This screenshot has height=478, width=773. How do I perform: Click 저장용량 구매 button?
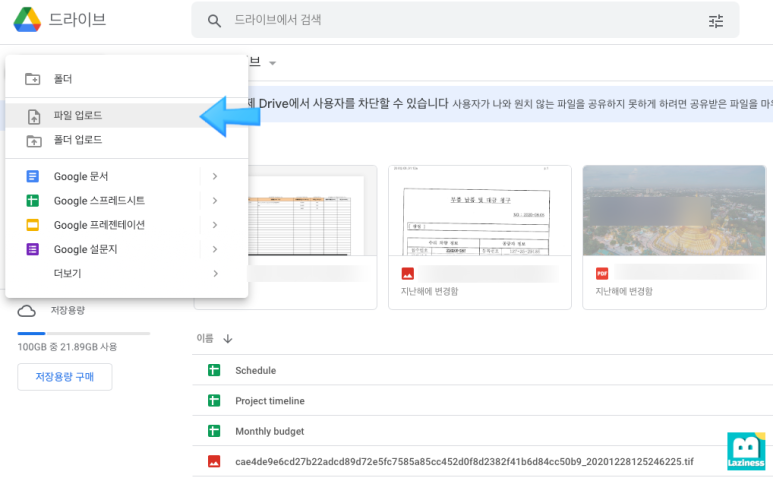(x=65, y=377)
